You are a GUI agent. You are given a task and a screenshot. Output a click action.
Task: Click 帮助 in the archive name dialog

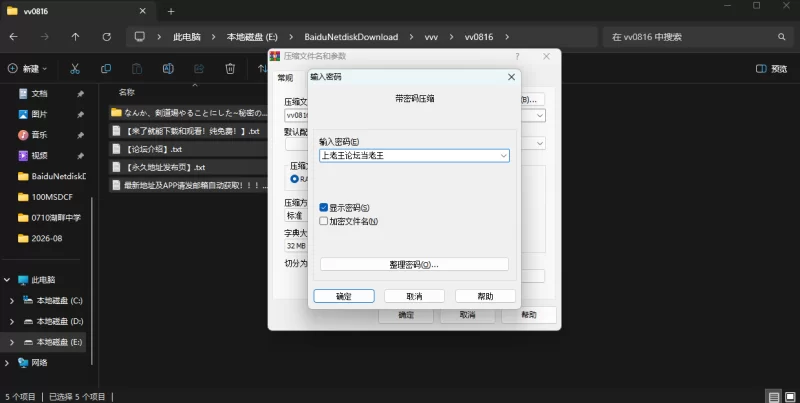click(x=529, y=315)
